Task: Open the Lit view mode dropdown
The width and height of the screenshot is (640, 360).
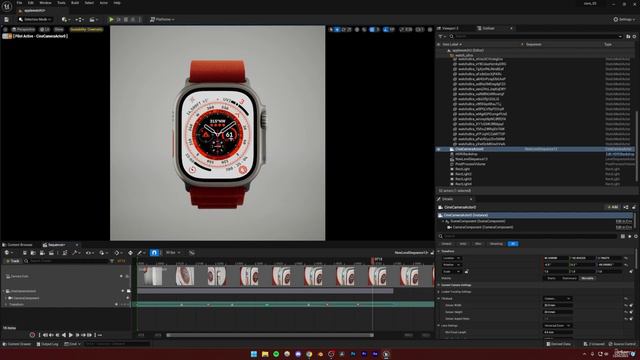Action: 45,29
